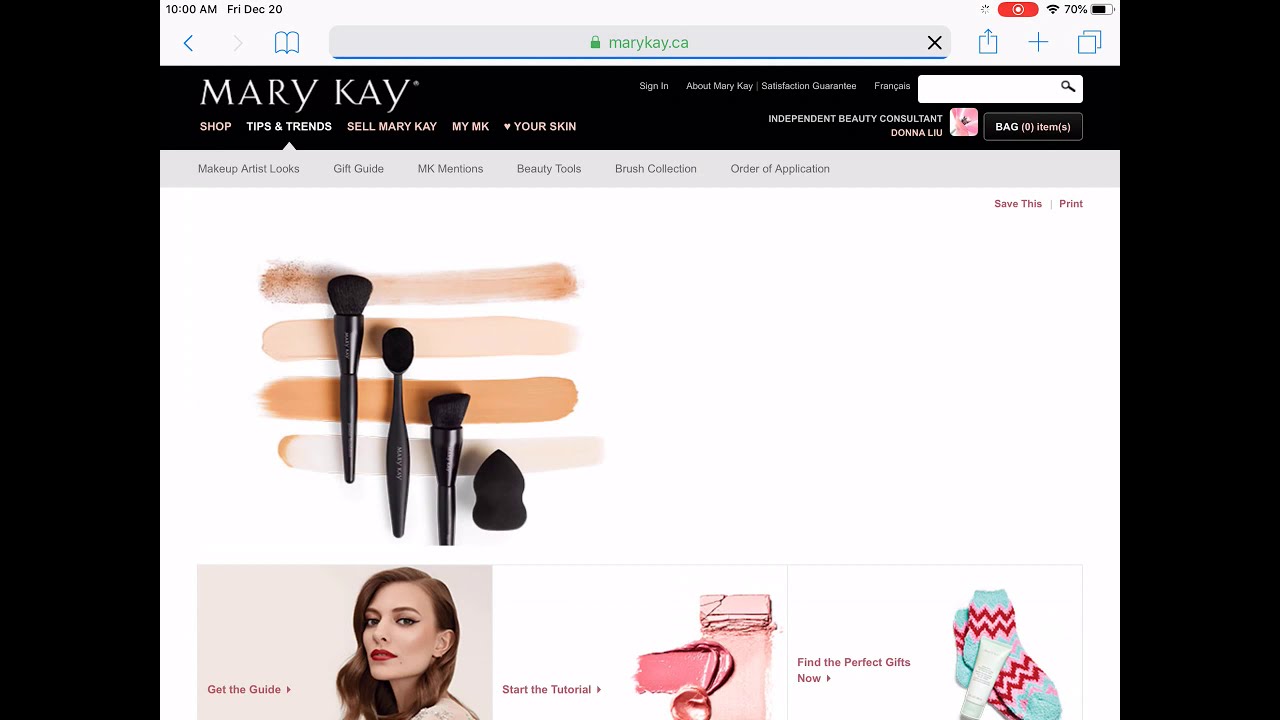Click the pink blush swatch image

click(x=705, y=655)
